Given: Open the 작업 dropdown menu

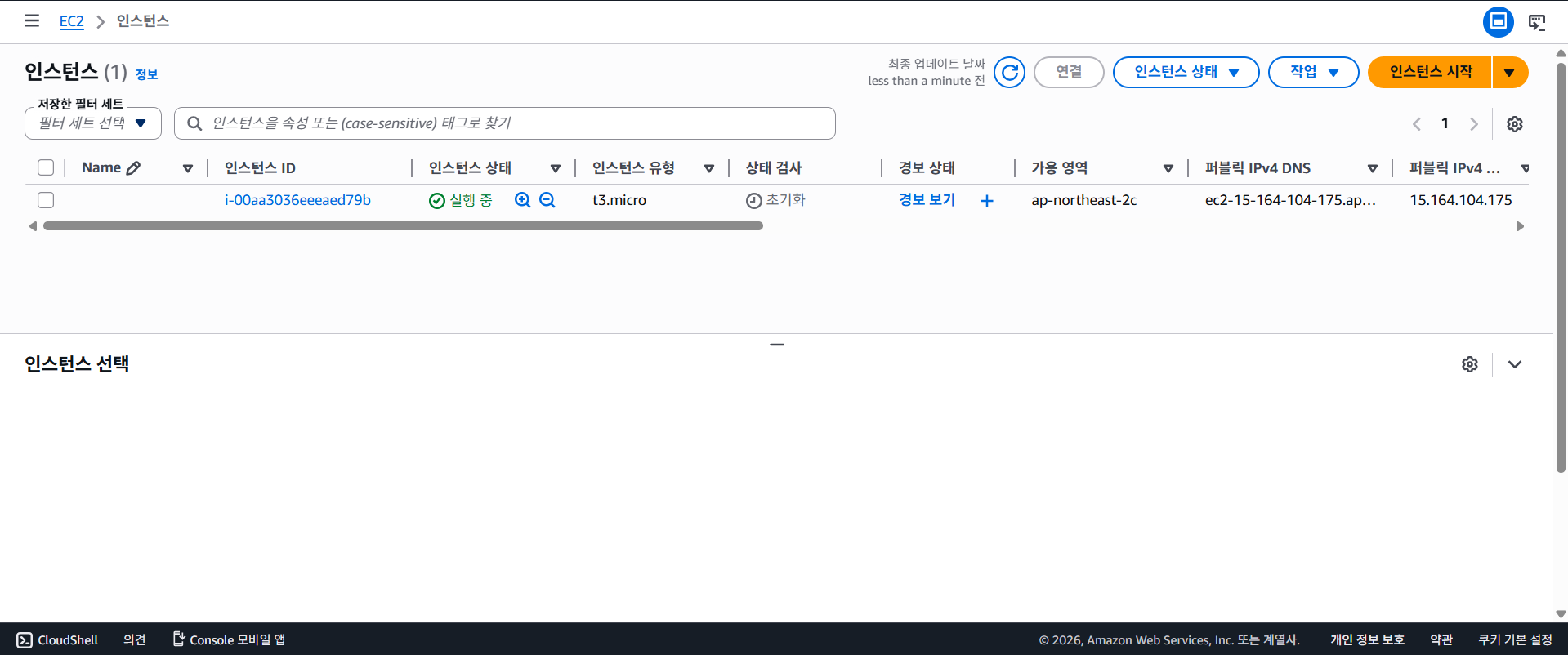Looking at the screenshot, I should [1313, 73].
